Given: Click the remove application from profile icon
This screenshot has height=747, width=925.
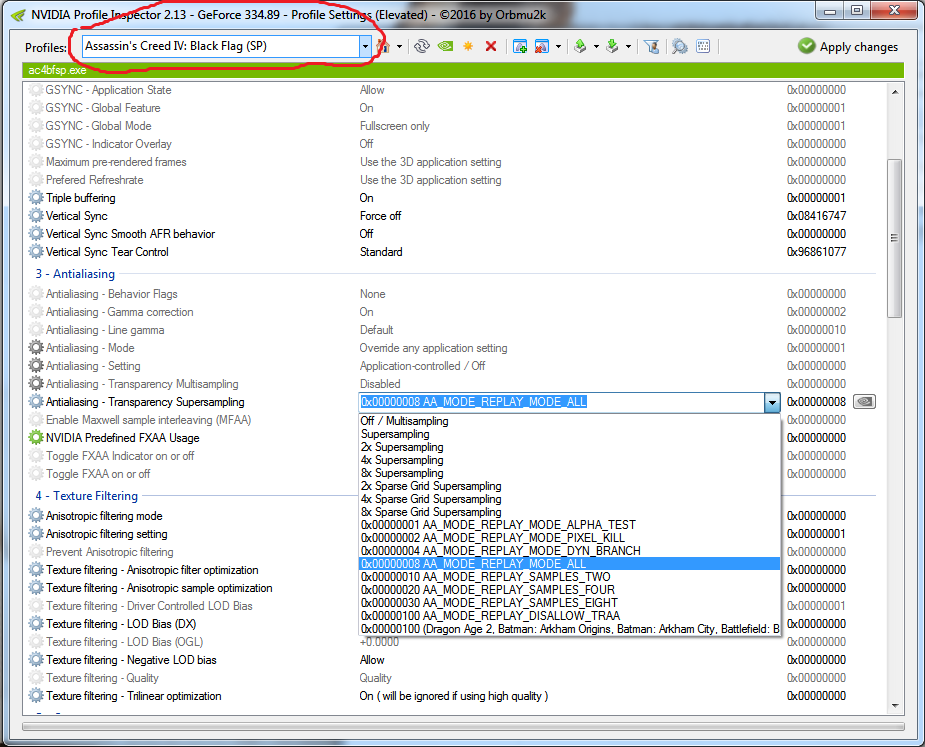Looking at the screenshot, I should (x=542, y=46).
